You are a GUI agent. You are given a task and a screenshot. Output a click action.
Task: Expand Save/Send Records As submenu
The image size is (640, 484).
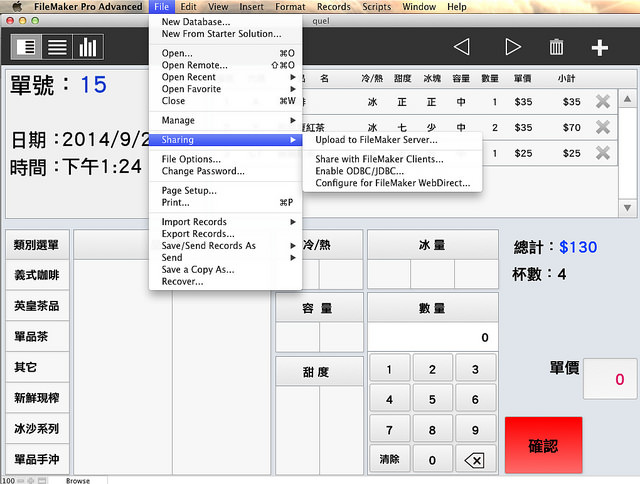coord(225,245)
